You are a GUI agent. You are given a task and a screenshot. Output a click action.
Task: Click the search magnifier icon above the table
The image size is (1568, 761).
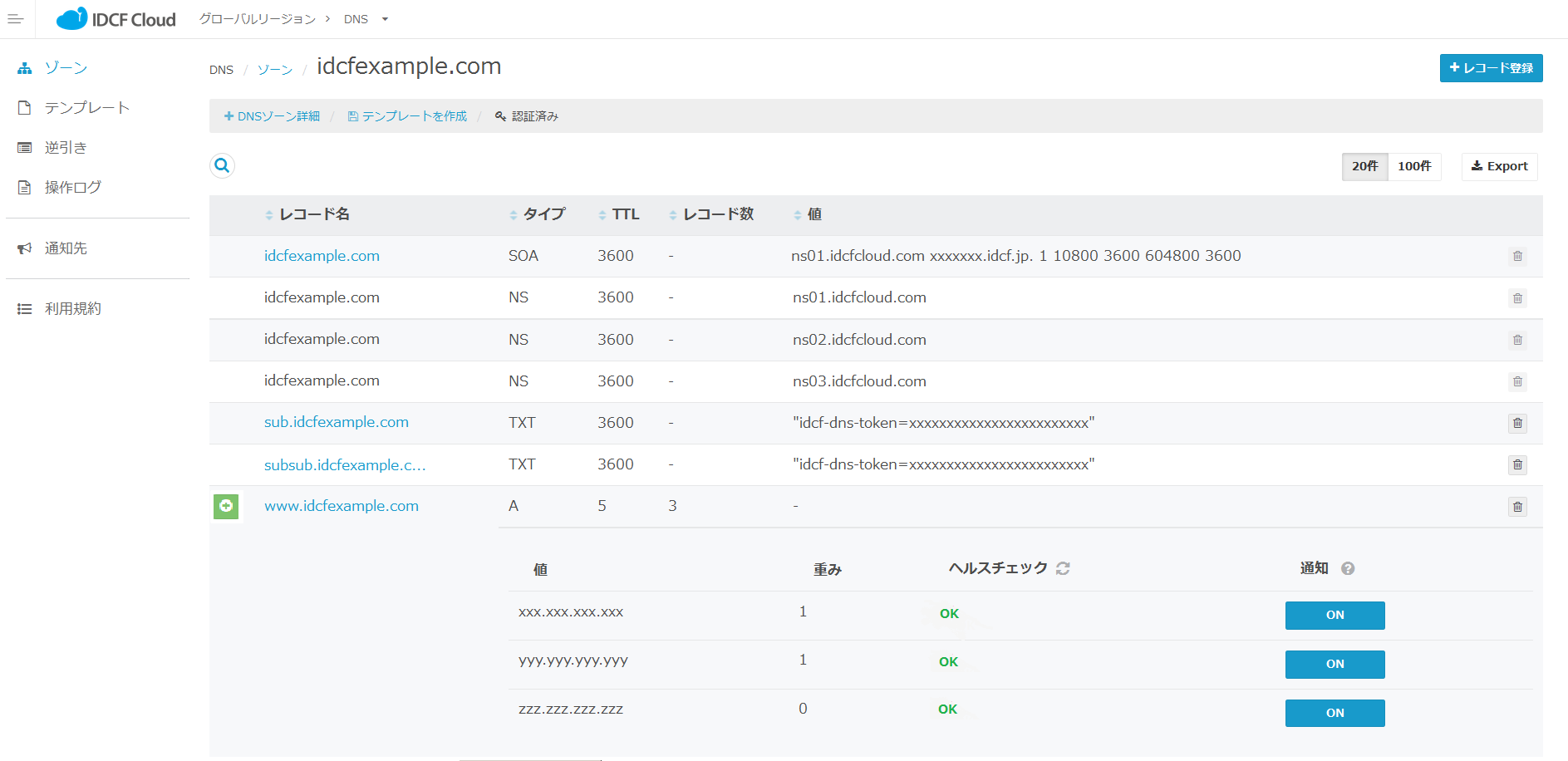pyautogui.click(x=222, y=166)
